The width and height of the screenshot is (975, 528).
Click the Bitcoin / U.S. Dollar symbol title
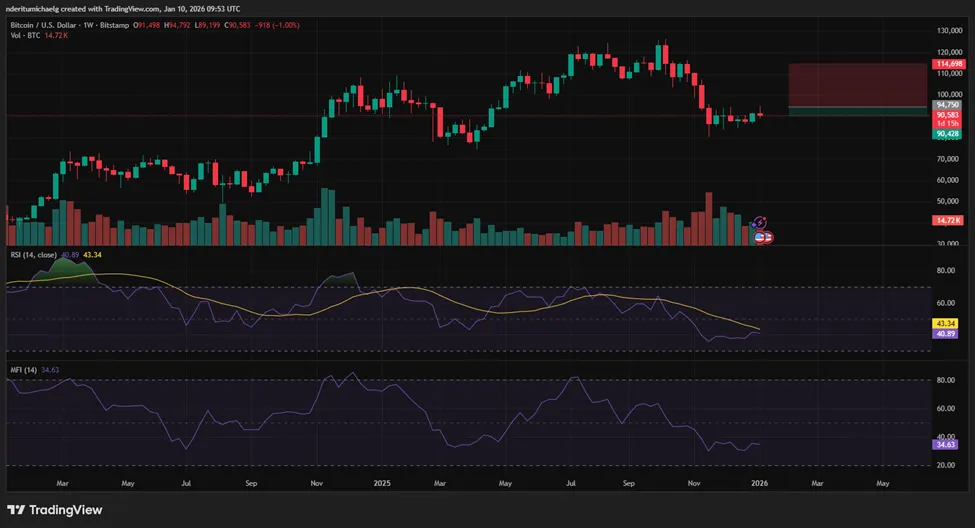point(43,25)
